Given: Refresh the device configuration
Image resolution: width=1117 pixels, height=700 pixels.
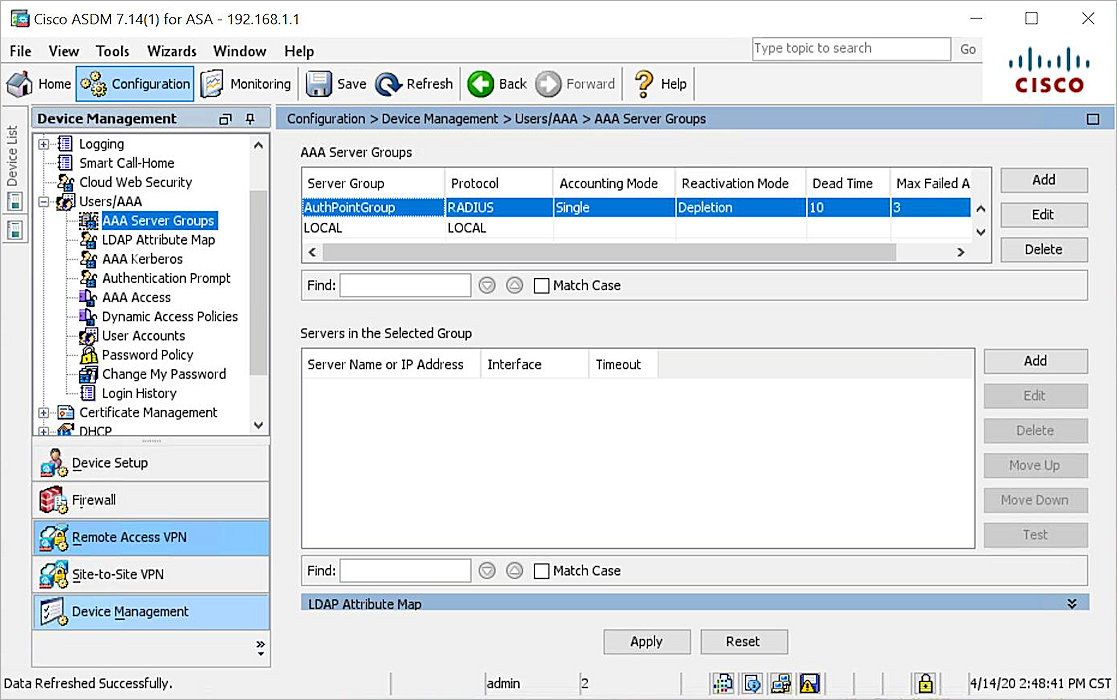Looking at the screenshot, I should point(414,84).
